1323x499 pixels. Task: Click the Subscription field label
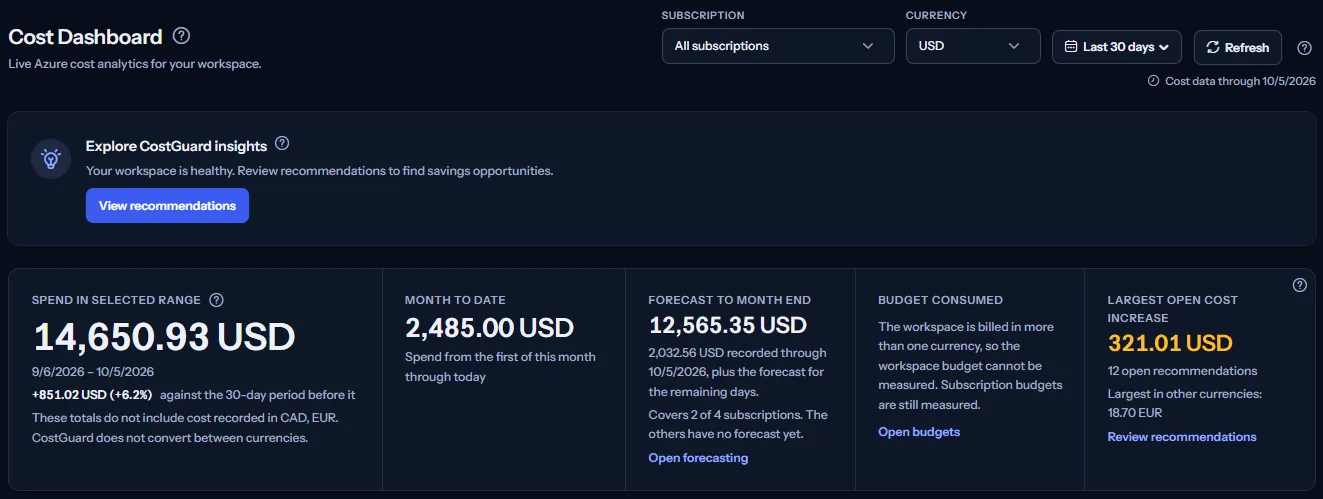click(x=702, y=16)
